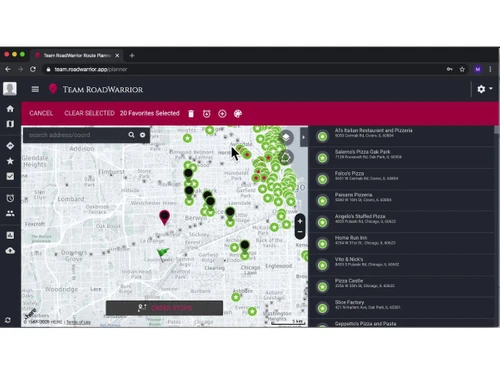Open the checklist sidebar icon
The height and width of the screenshot is (375, 500).
click(10, 176)
